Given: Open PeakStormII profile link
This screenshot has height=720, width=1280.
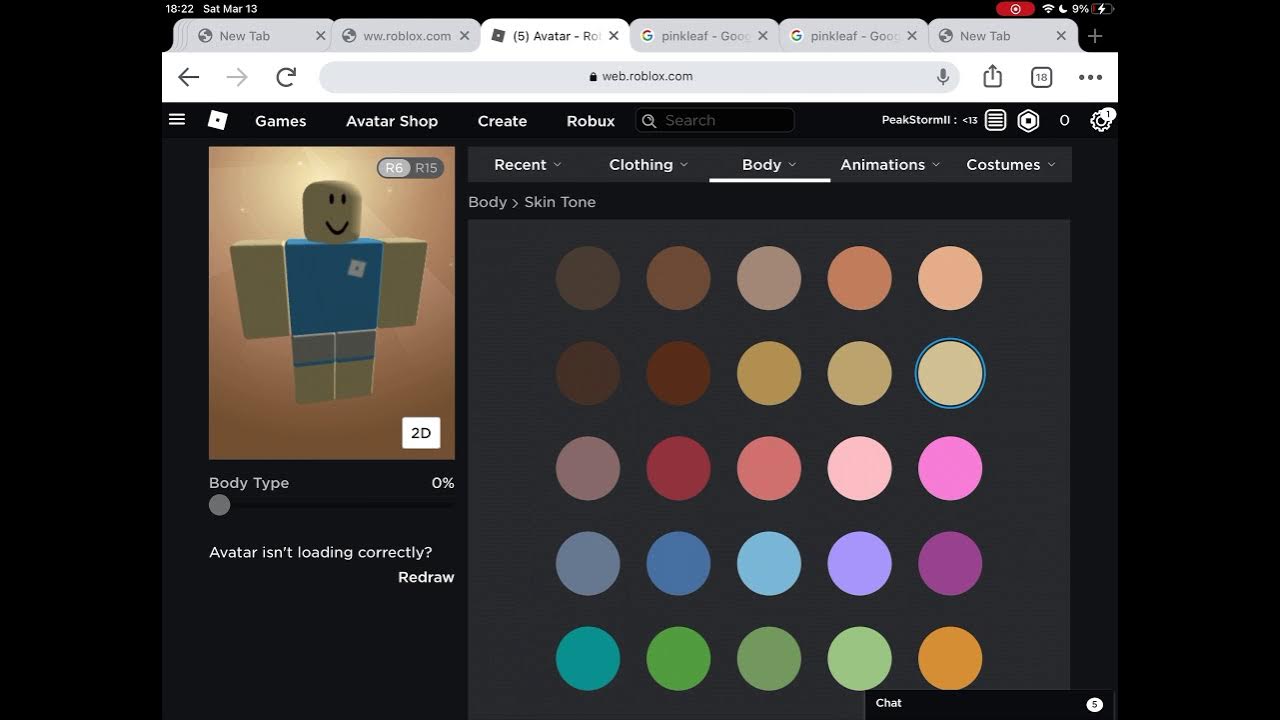Looking at the screenshot, I should (x=918, y=120).
